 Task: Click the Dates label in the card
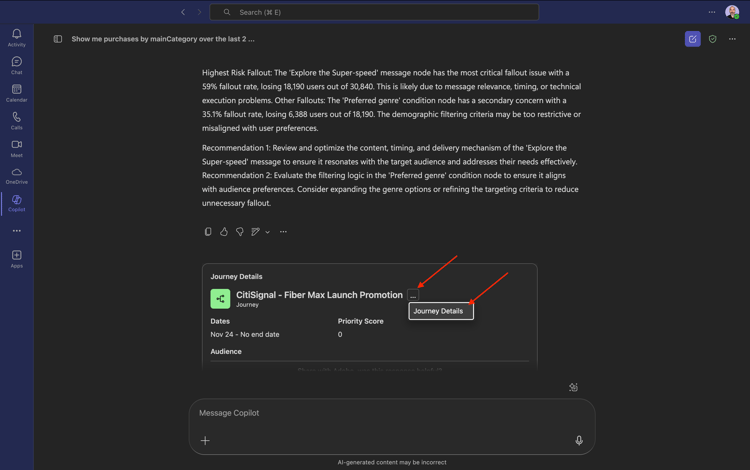[x=220, y=321]
